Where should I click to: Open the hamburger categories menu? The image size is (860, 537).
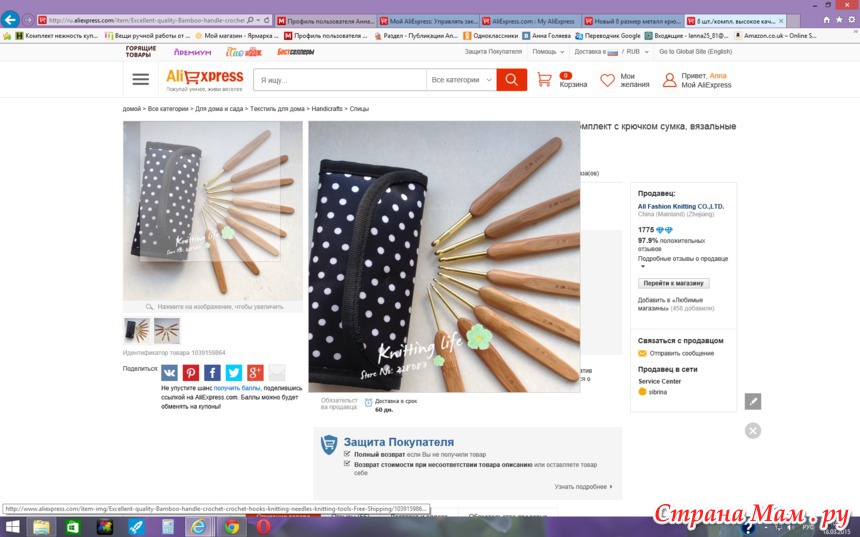(140, 80)
